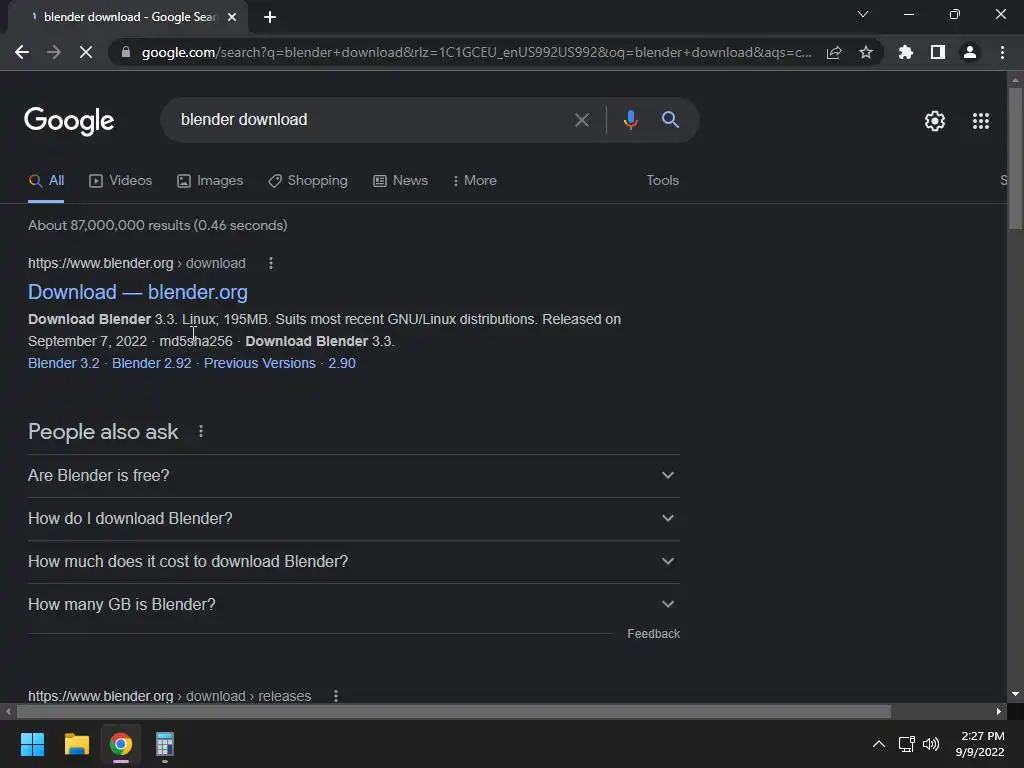Screen dimensions: 1024x768
Task: Click the scroll down arrow
Action: pos(1015,694)
